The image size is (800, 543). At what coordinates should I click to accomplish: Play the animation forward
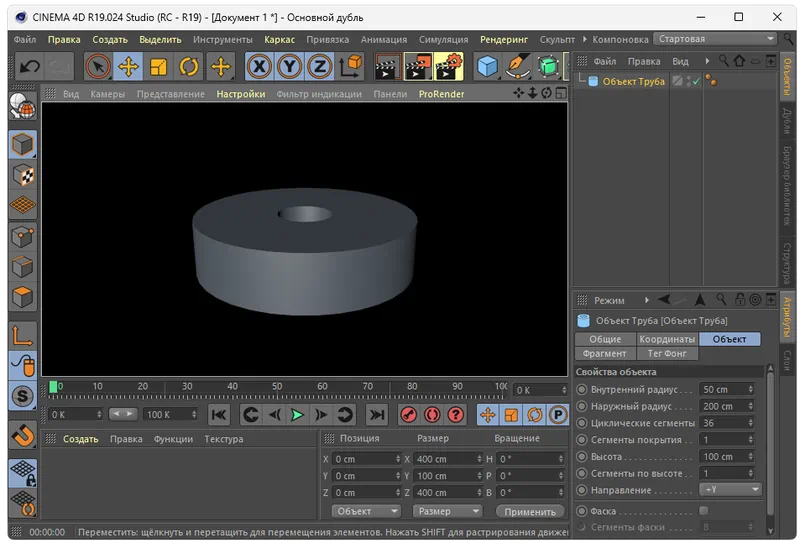click(297, 414)
